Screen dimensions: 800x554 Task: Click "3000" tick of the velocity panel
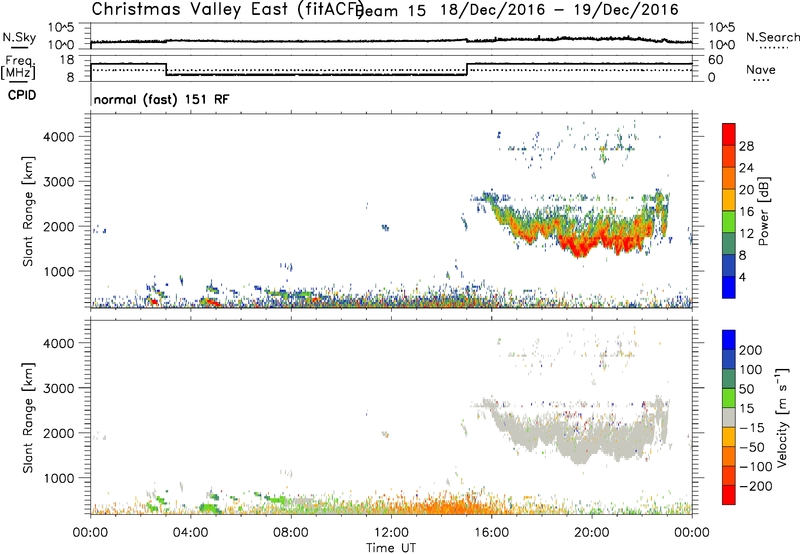(x=59, y=388)
